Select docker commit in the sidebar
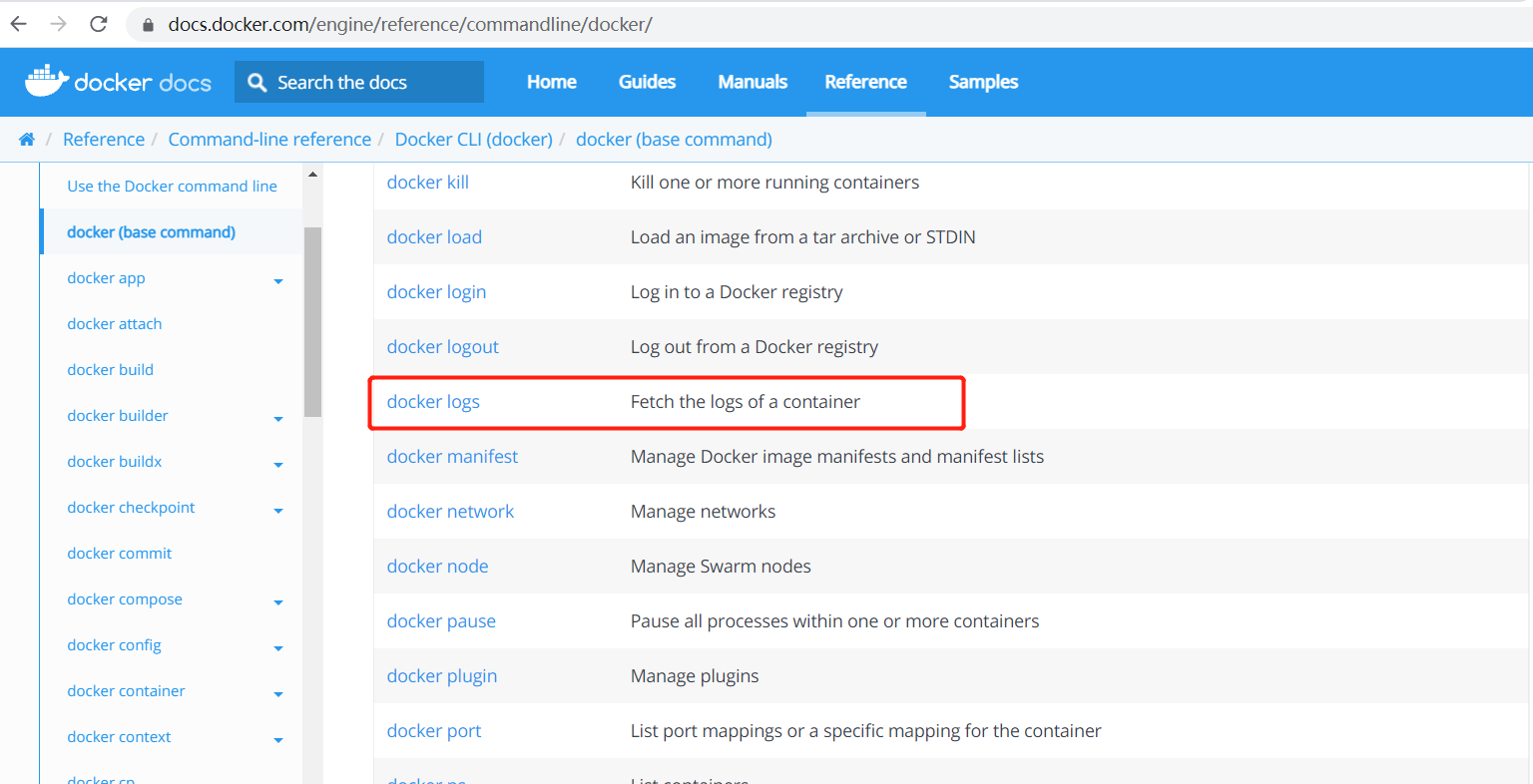1533x784 pixels. click(119, 553)
